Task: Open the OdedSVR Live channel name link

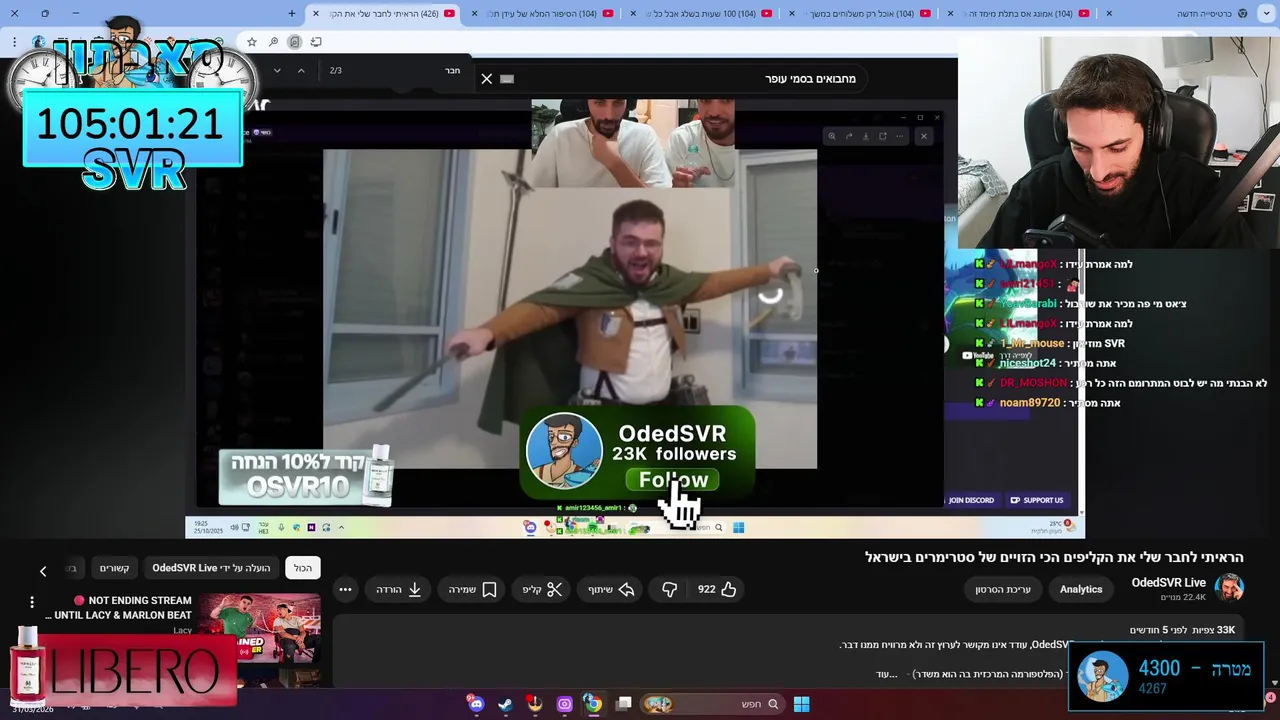Action: click(1168, 582)
